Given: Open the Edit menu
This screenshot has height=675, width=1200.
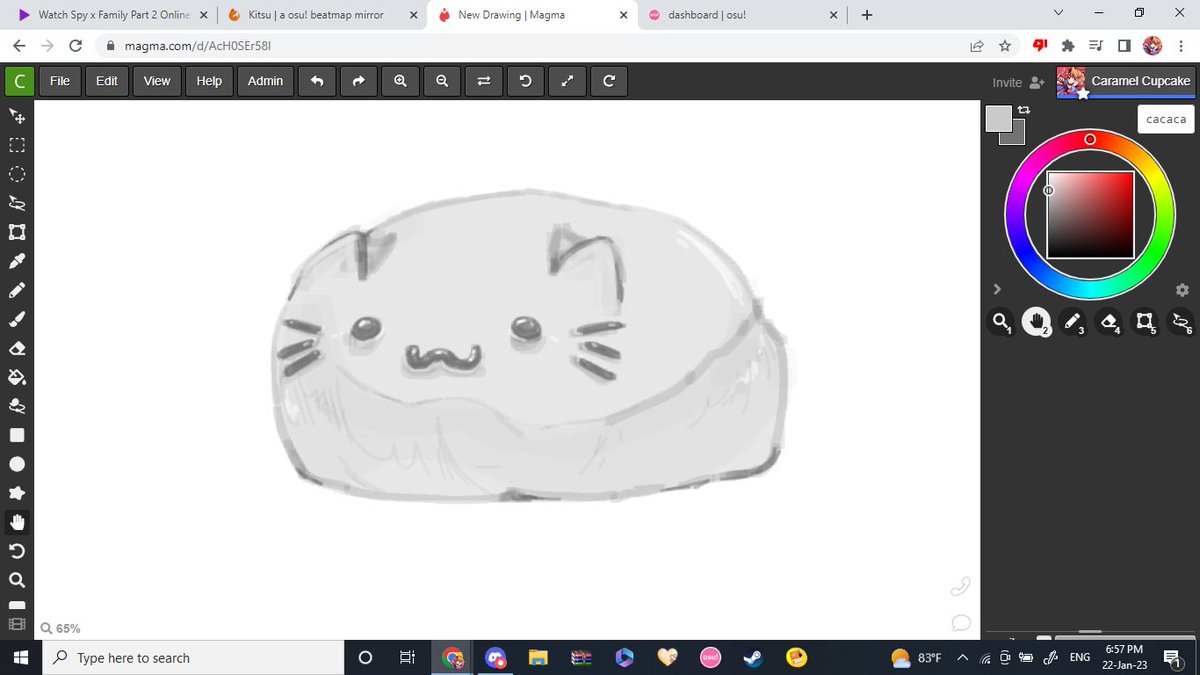Looking at the screenshot, I should pyautogui.click(x=107, y=81).
